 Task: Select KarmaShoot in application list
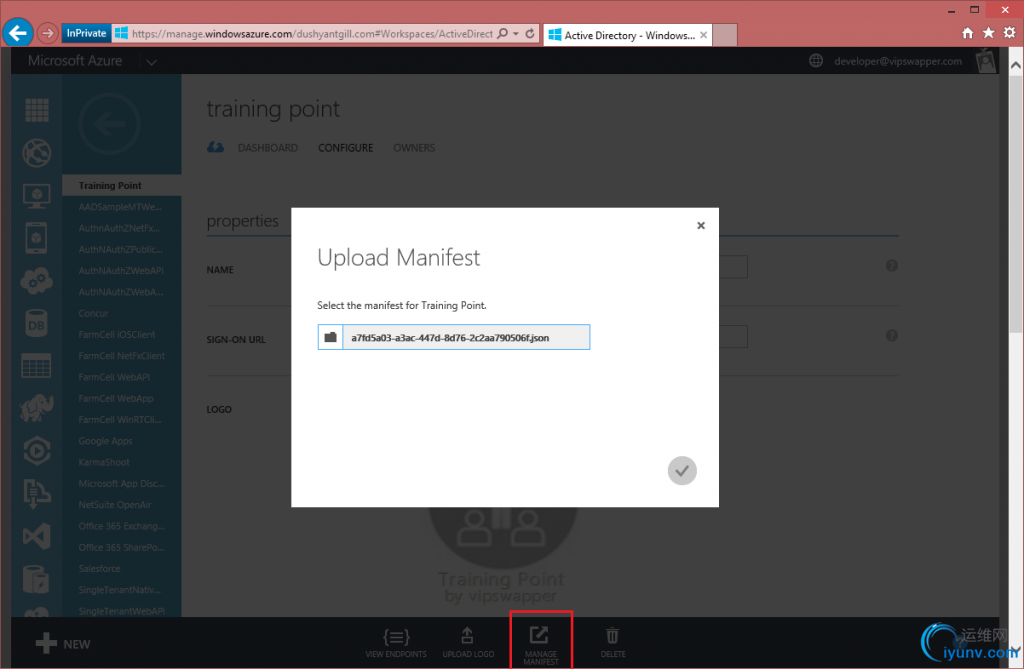tap(104, 463)
